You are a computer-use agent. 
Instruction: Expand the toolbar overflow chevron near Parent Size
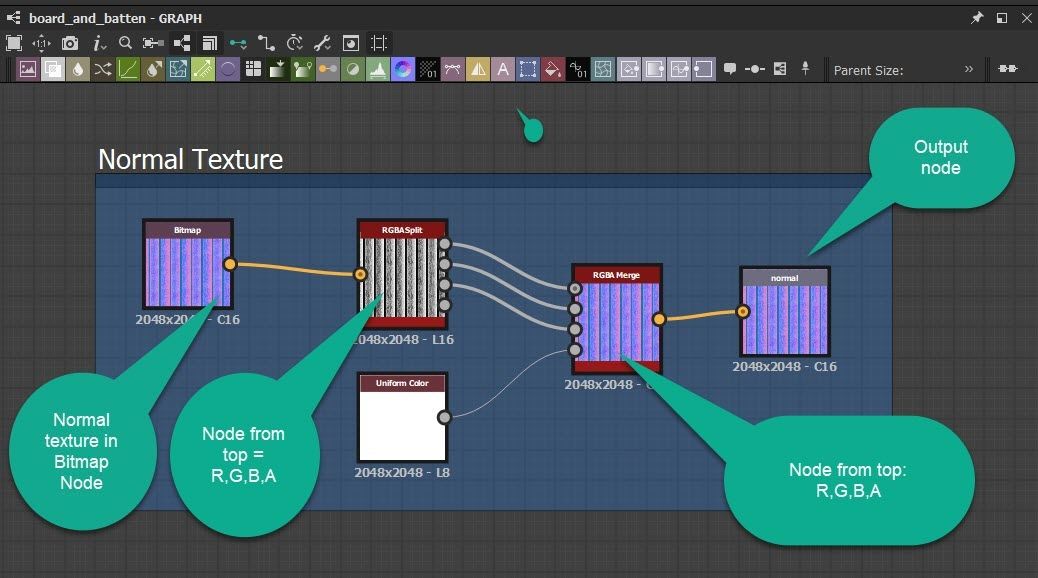pos(968,69)
